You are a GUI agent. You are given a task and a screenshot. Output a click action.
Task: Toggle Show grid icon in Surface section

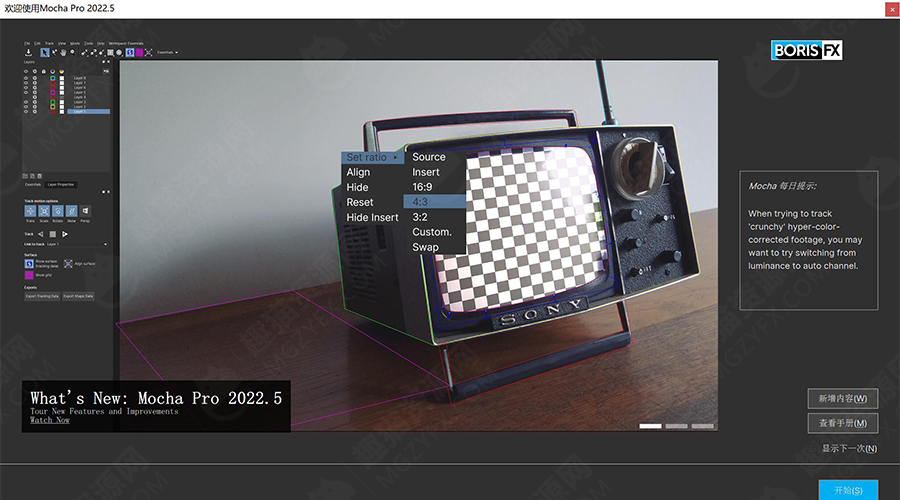(x=29, y=275)
